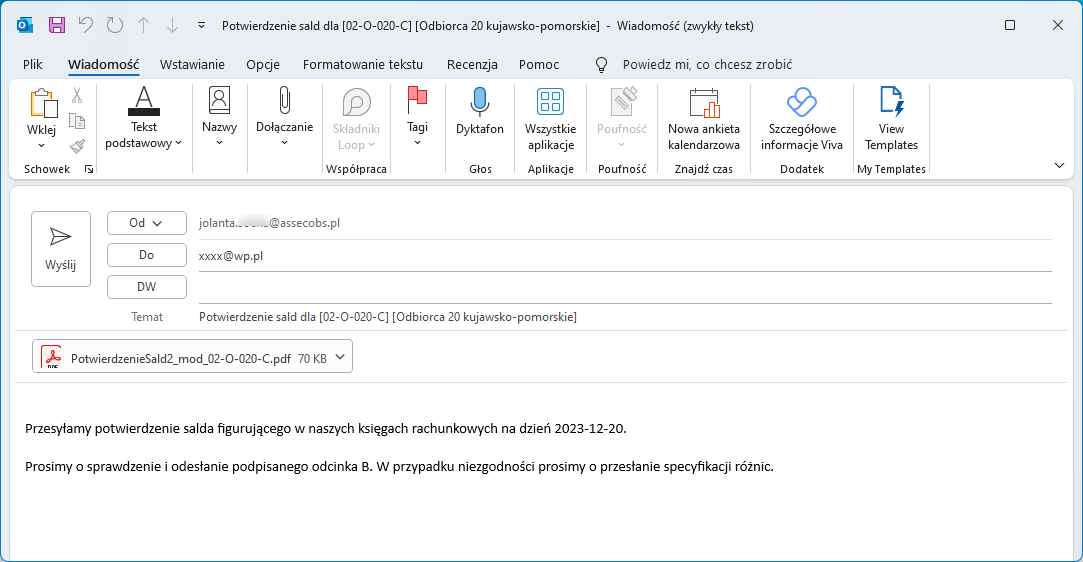
Task: Attach a file via Dołączanie paperclip
Action: pos(285,116)
